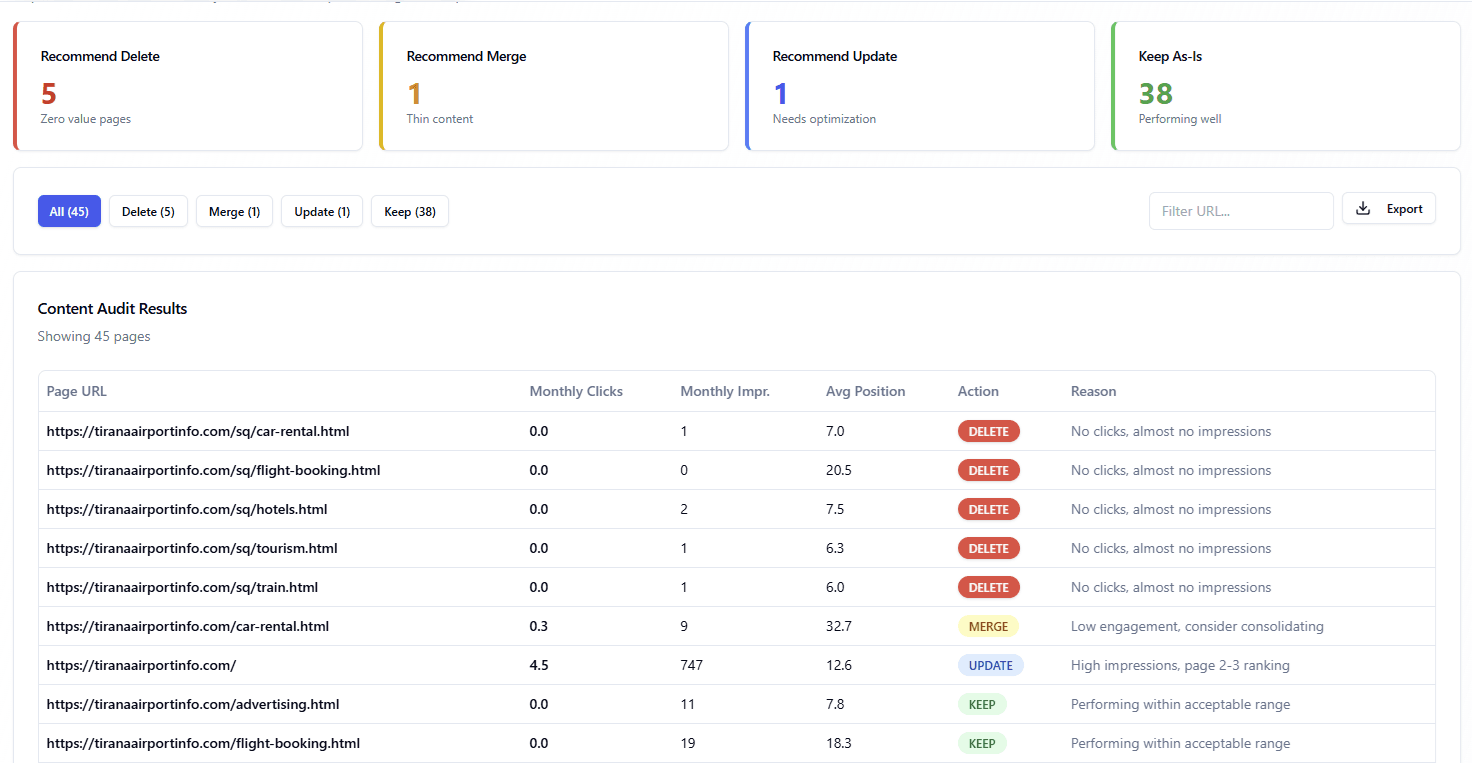This screenshot has height=763, width=1472.
Task: Filter by Update (1) pages
Action: (x=322, y=212)
